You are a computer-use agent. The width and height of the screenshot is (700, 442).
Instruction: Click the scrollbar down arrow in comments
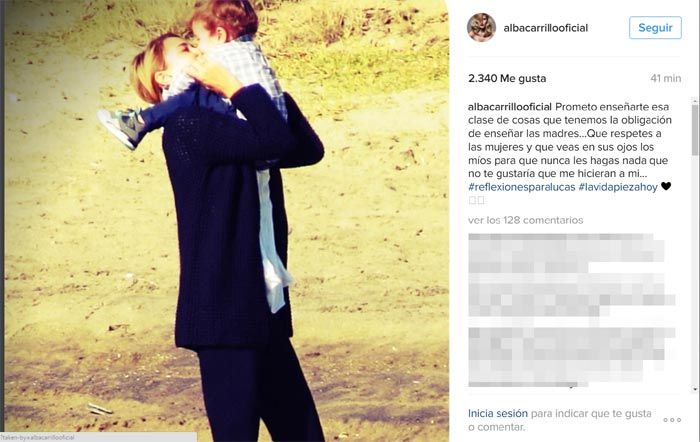pyautogui.click(x=695, y=389)
